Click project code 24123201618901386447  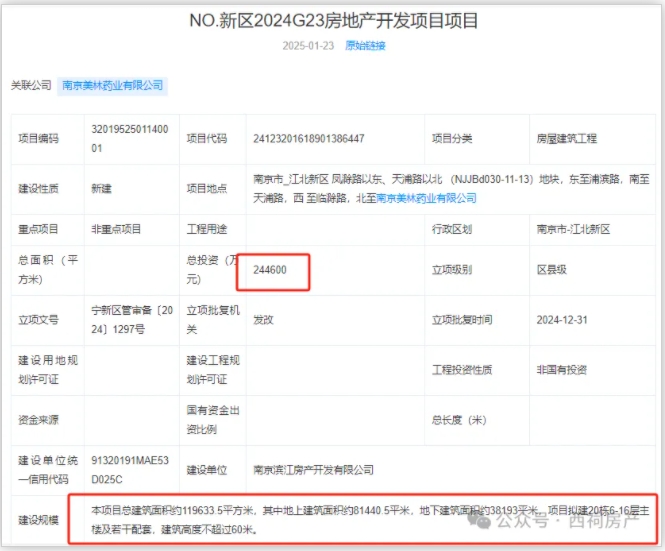309,139
